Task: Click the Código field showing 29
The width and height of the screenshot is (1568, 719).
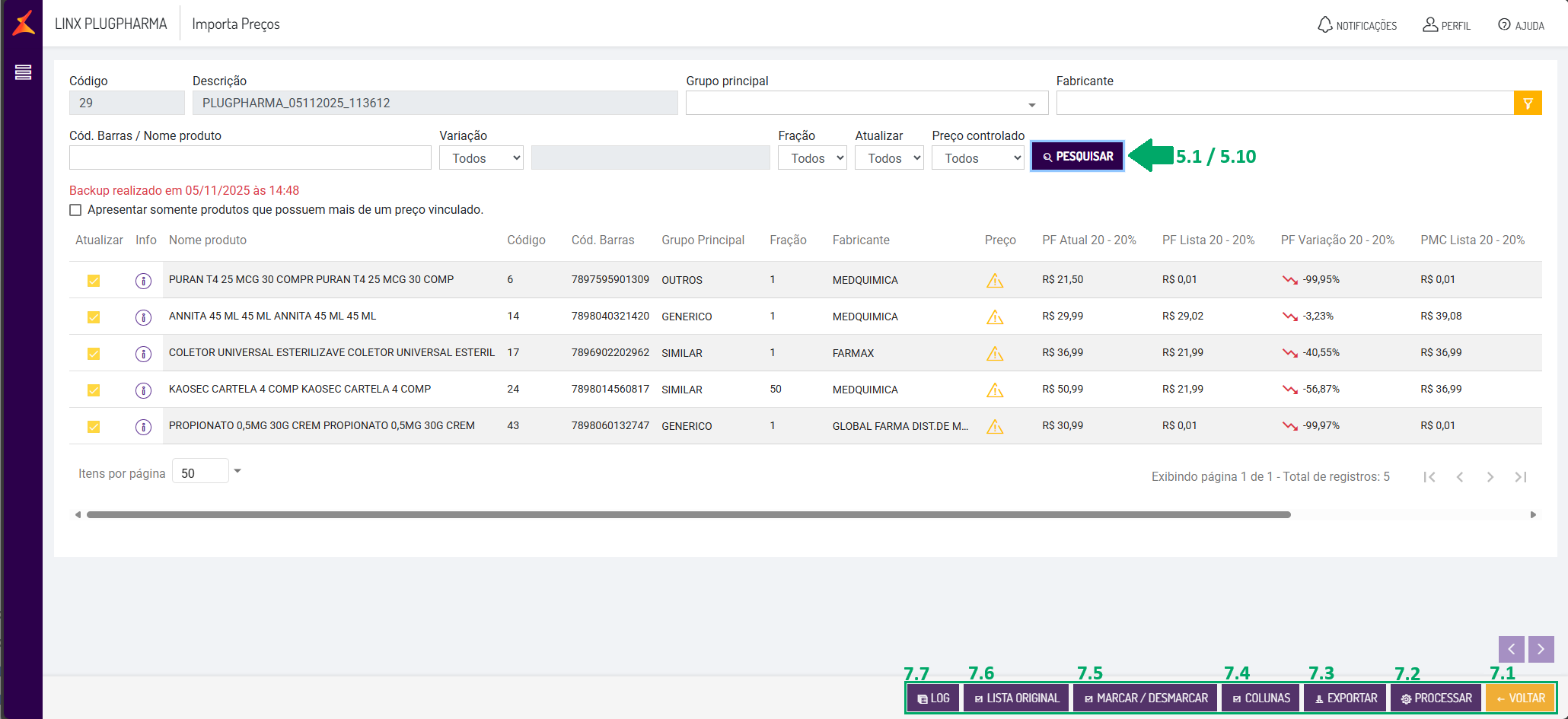Action: (127, 103)
